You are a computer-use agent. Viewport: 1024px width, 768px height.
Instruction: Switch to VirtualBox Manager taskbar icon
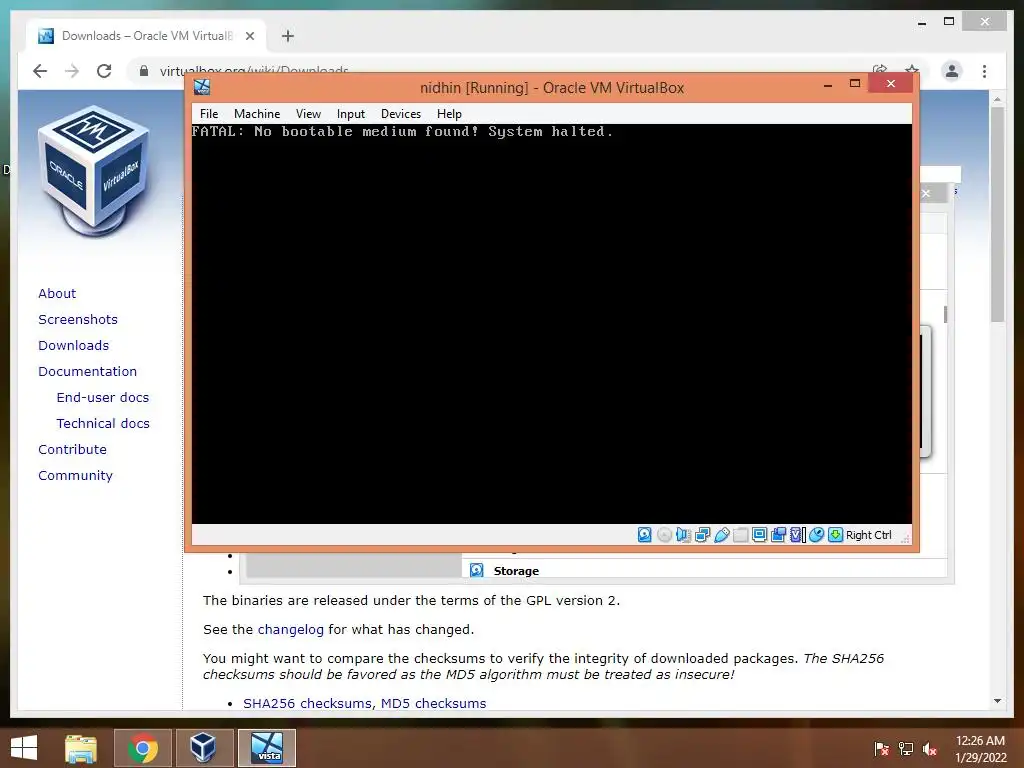(203, 748)
